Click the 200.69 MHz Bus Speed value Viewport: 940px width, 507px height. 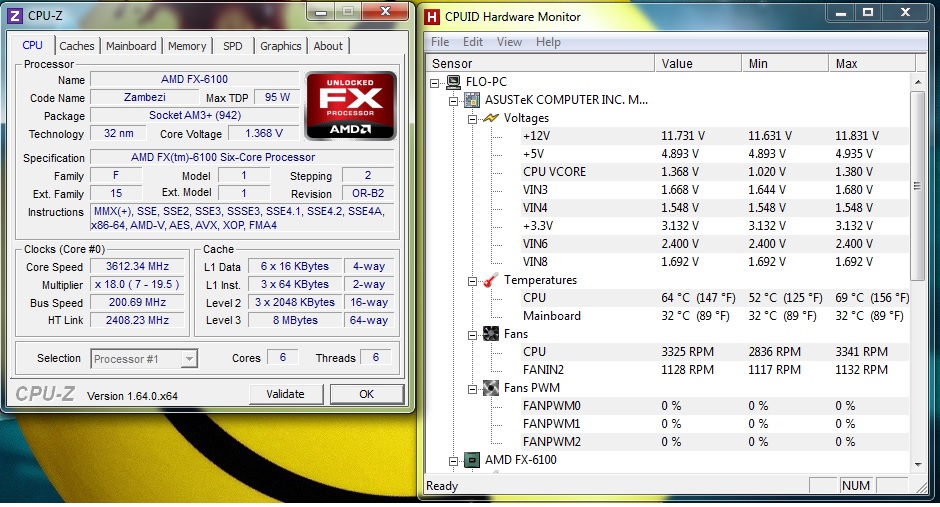point(137,303)
